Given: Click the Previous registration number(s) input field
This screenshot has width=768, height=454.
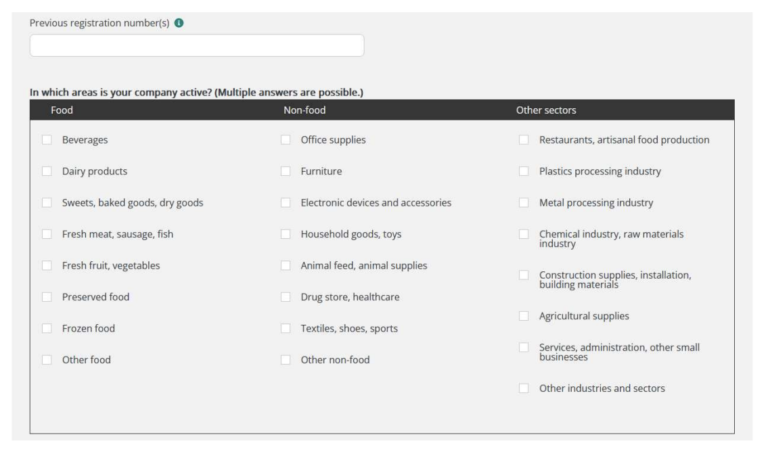Looking at the screenshot, I should 197,45.
